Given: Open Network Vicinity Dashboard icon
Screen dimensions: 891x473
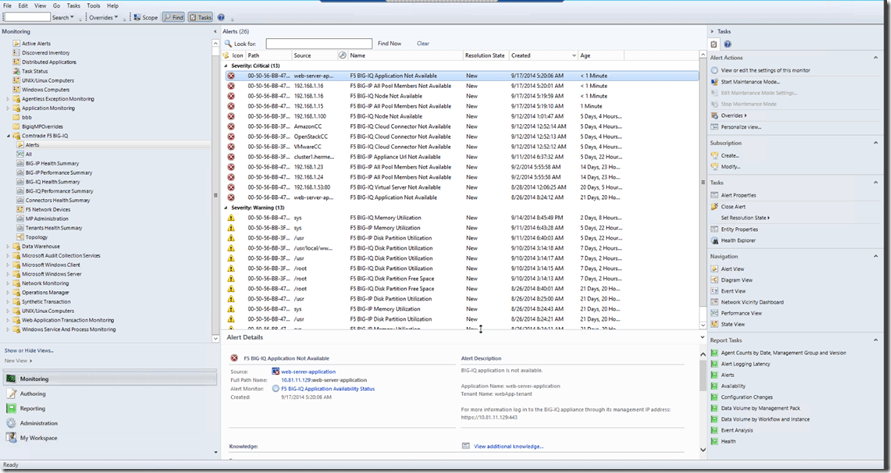Looking at the screenshot, I should (x=714, y=302).
